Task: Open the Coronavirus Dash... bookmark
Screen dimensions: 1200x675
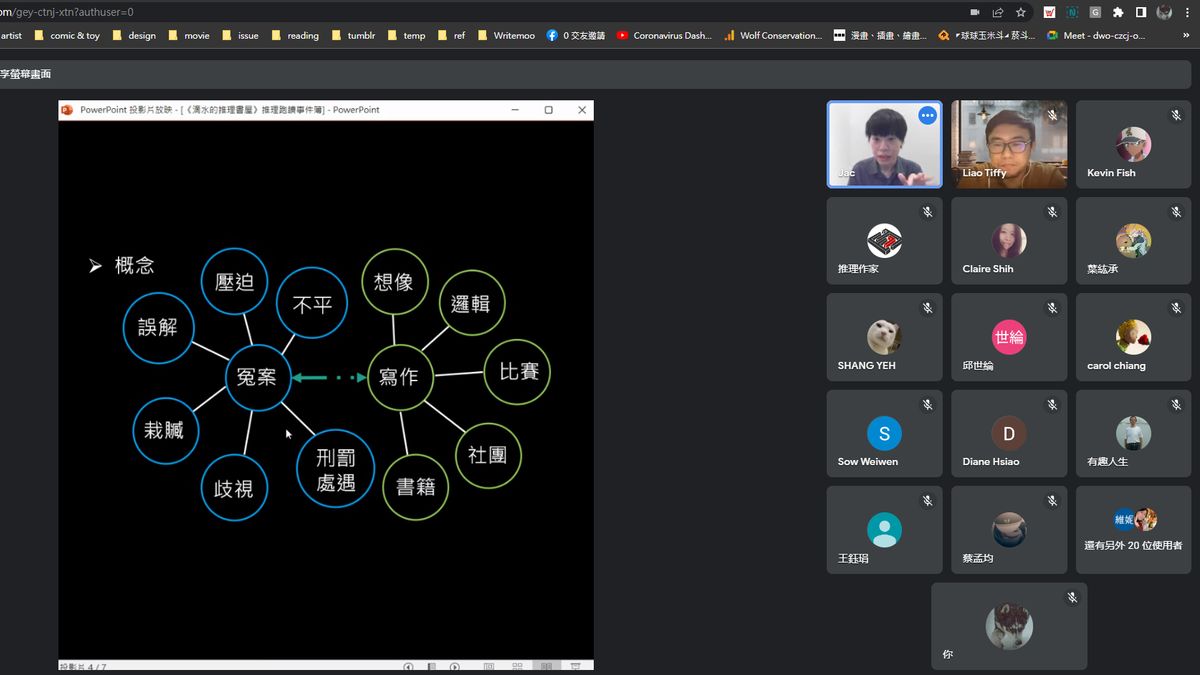Action: coord(664,35)
